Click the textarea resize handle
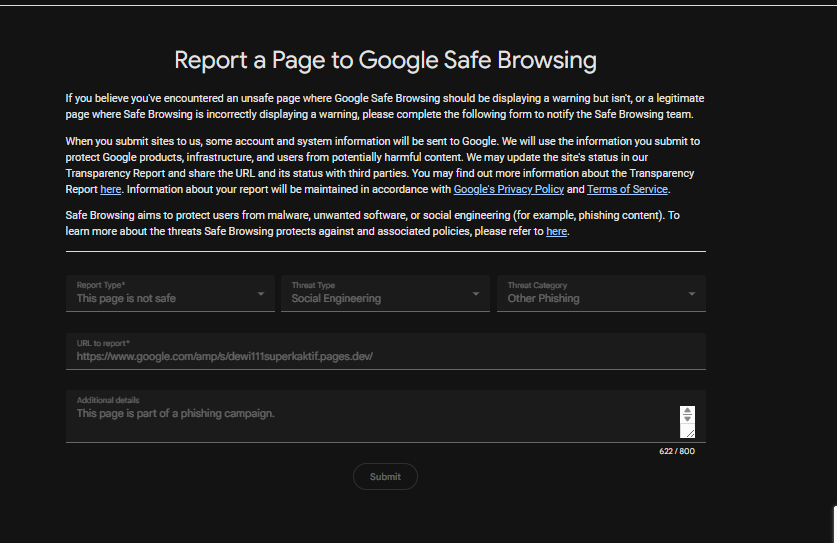Viewport: 837px width, 543px height. click(x=690, y=433)
